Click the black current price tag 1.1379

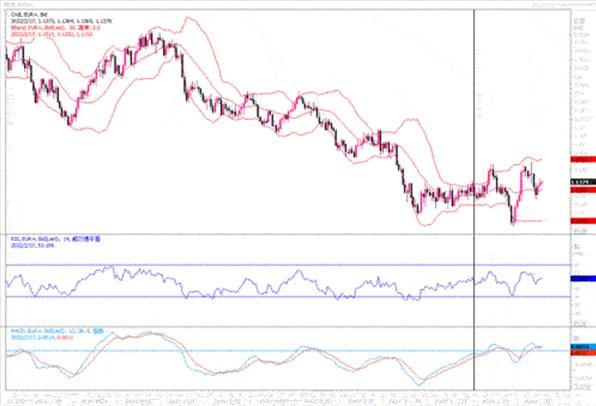coord(583,182)
